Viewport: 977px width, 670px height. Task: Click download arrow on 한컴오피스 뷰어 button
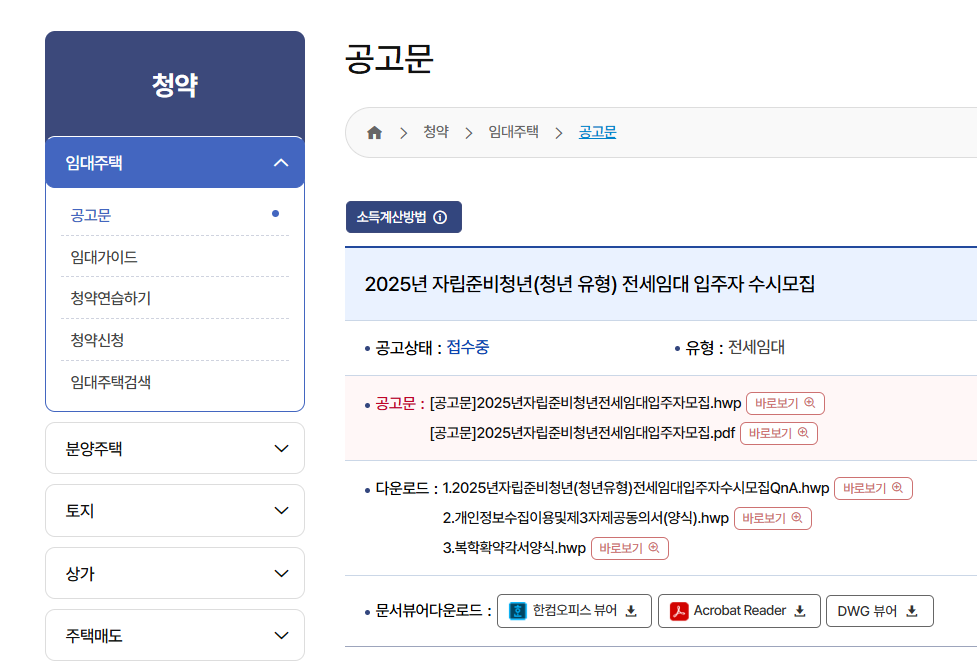[x=631, y=611]
